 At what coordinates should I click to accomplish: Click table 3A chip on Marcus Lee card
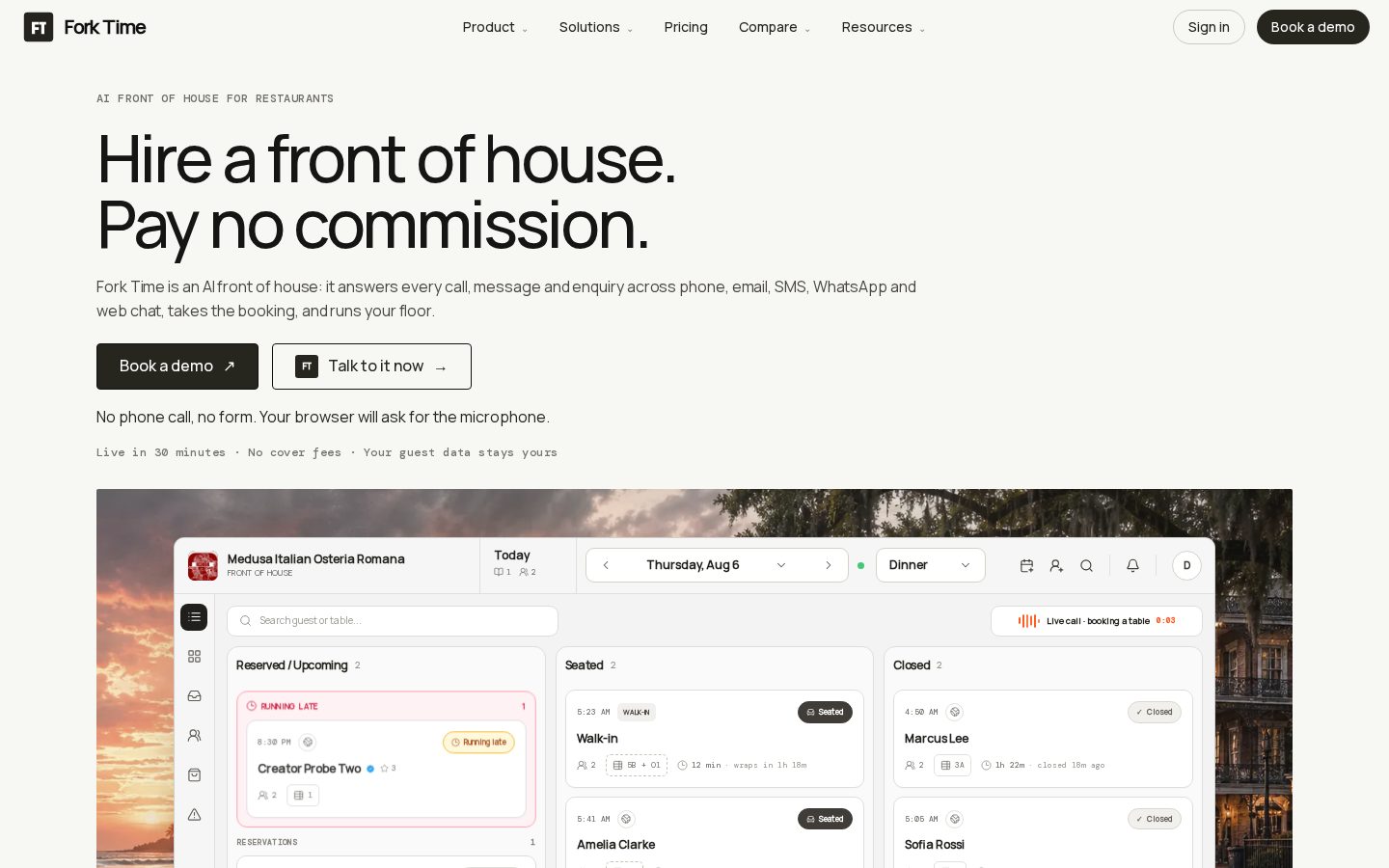point(952,766)
